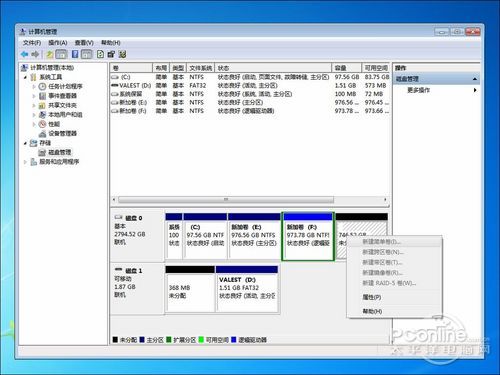The width and height of the screenshot is (500, 375).
Task: Click the FAT32 file system cell
Action: (x=197, y=86)
